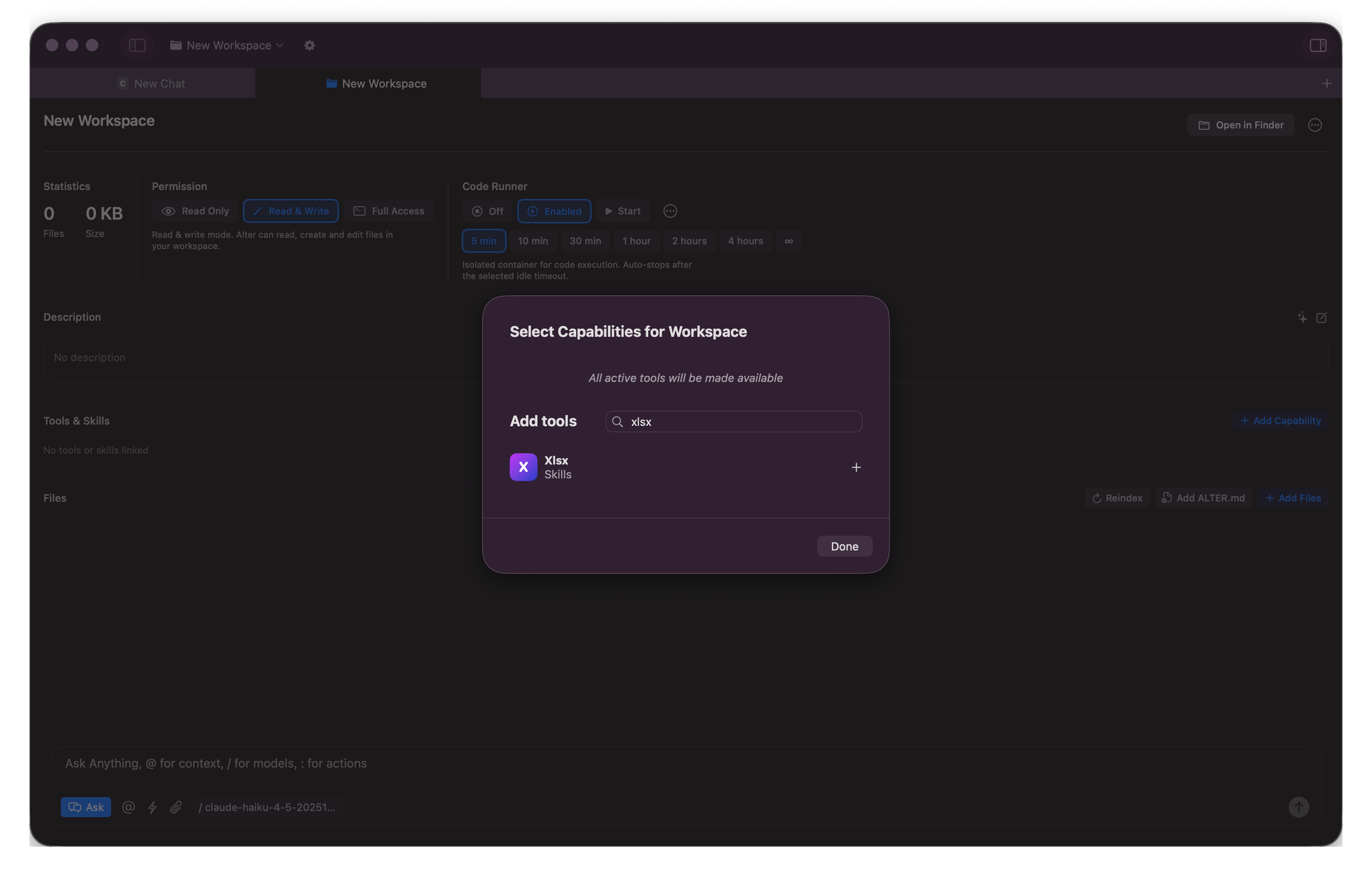Choose the 30 min idle timeout
Viewport: 1372px width, 883px height.
coord(585,241)
